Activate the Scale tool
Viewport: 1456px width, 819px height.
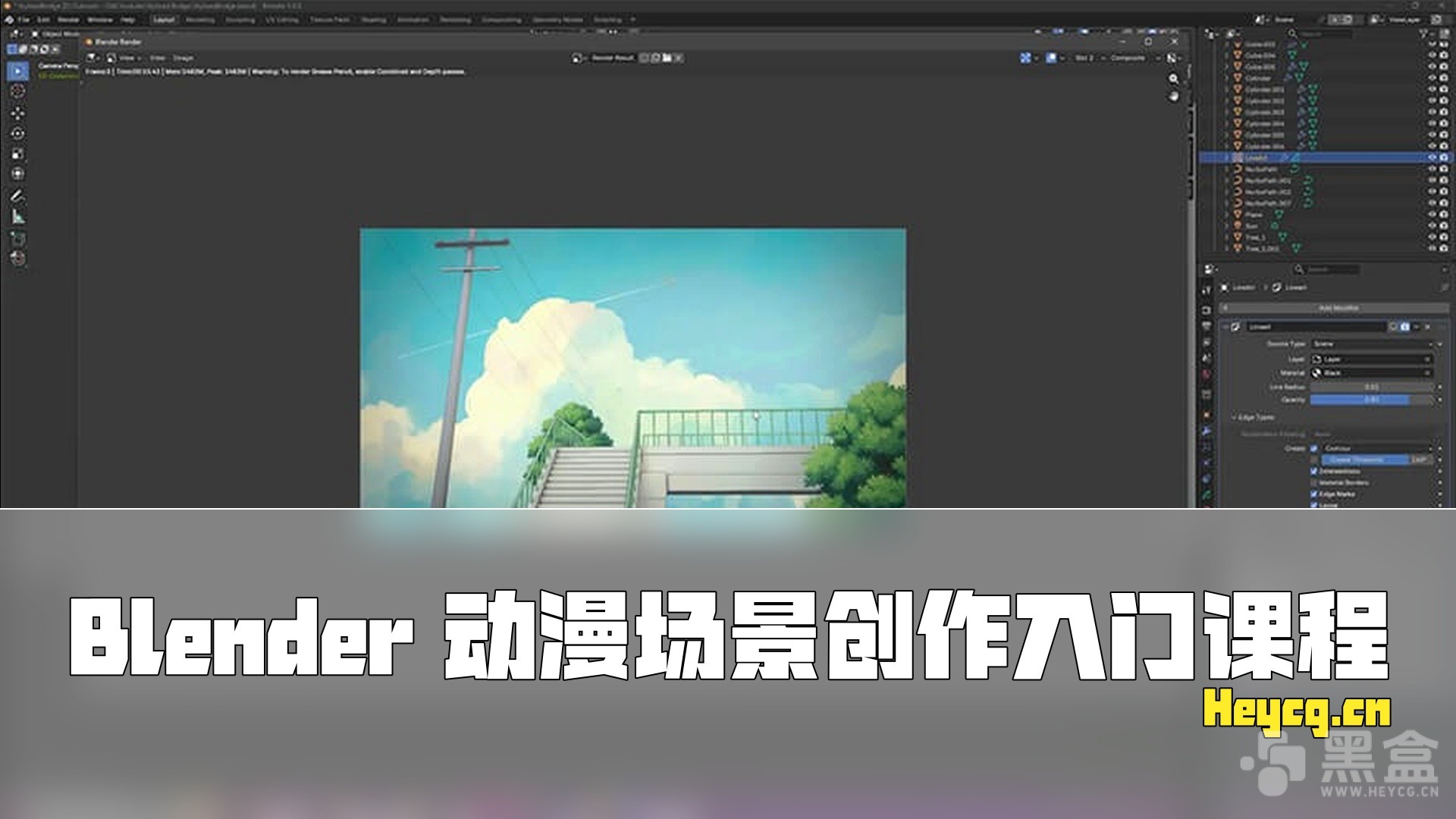pyautogui.click(x=18, y=154)
